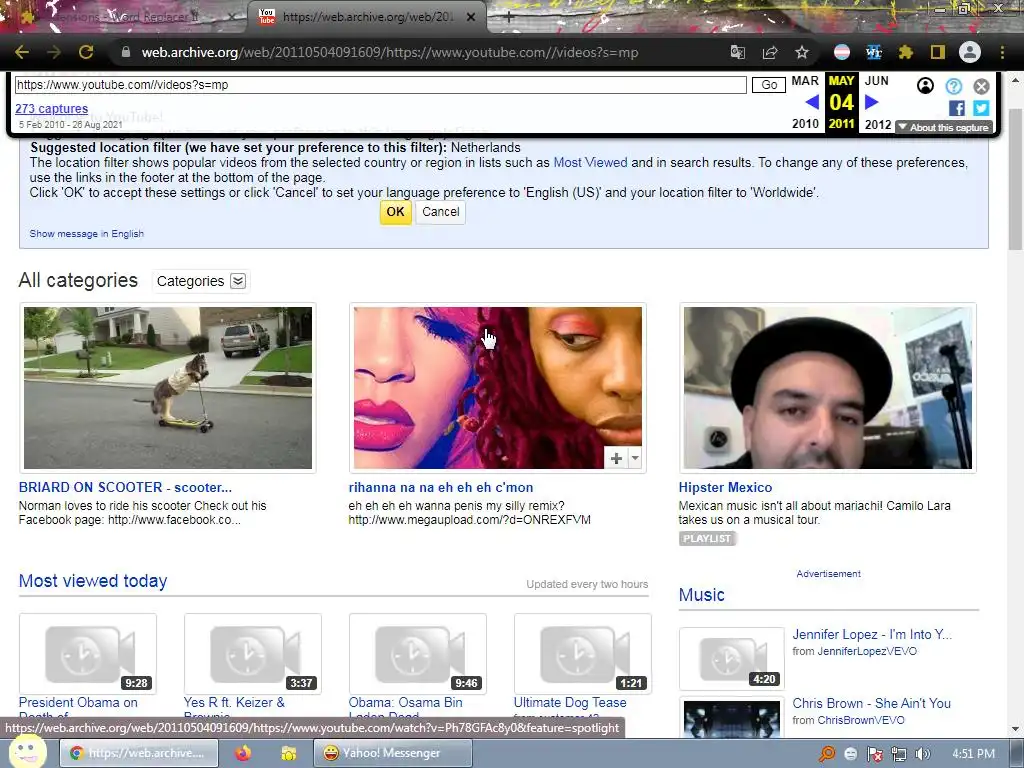Viewport: 1024px width, 768px height.
Task: Click the smiley start button on taskbar
Action: click(x=27, y=752)
